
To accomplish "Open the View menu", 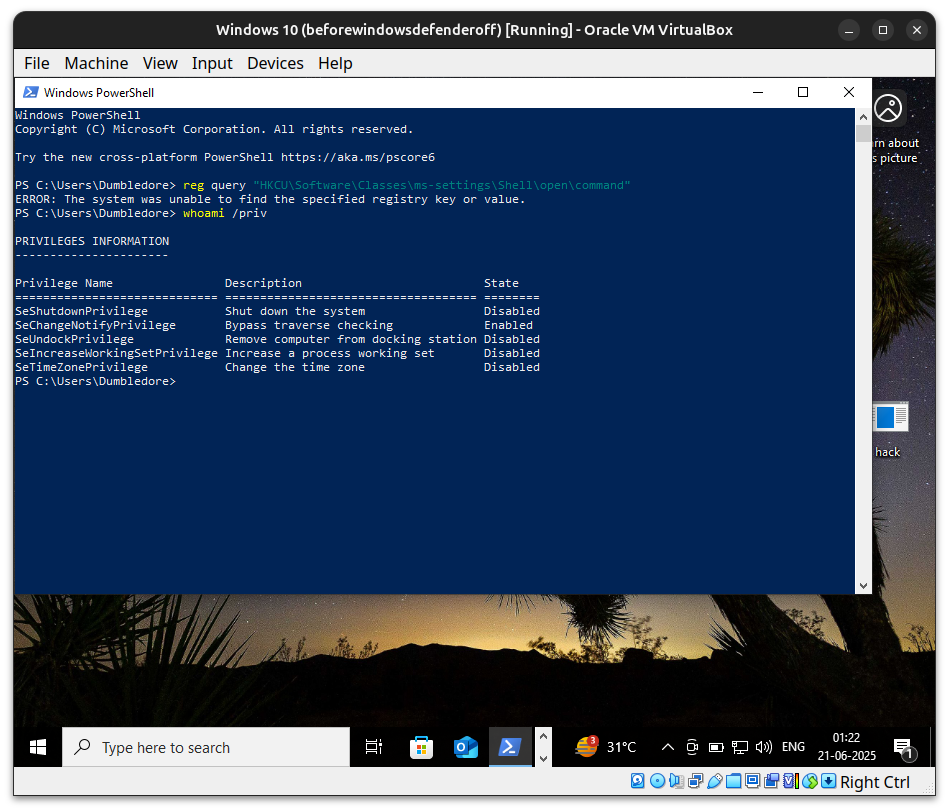I will (160, 63).
